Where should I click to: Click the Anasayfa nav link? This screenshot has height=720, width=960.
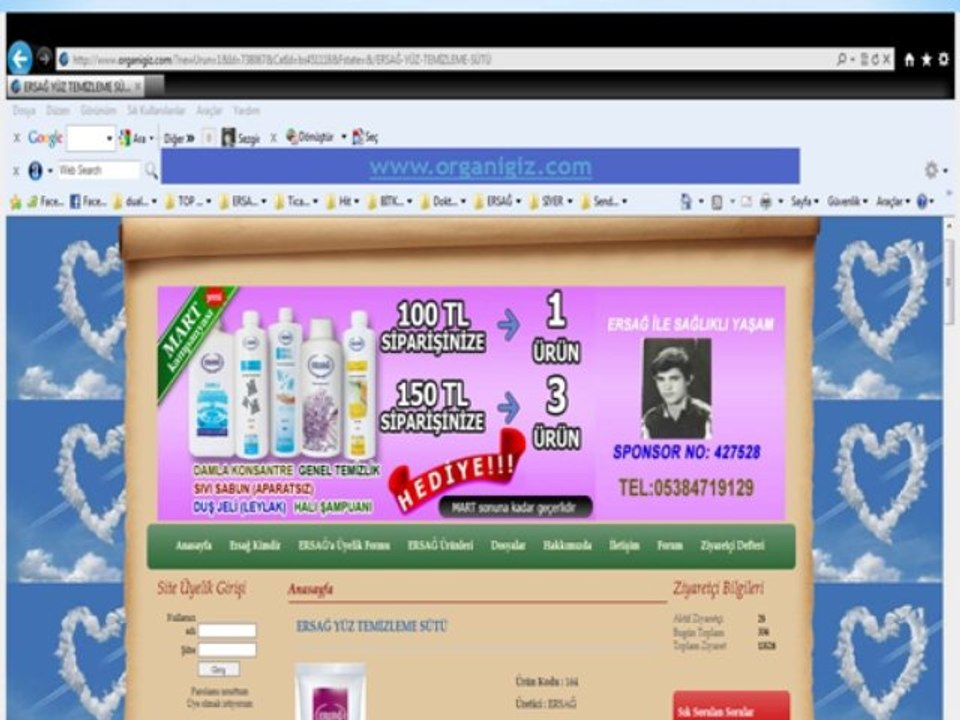point(193,546)
